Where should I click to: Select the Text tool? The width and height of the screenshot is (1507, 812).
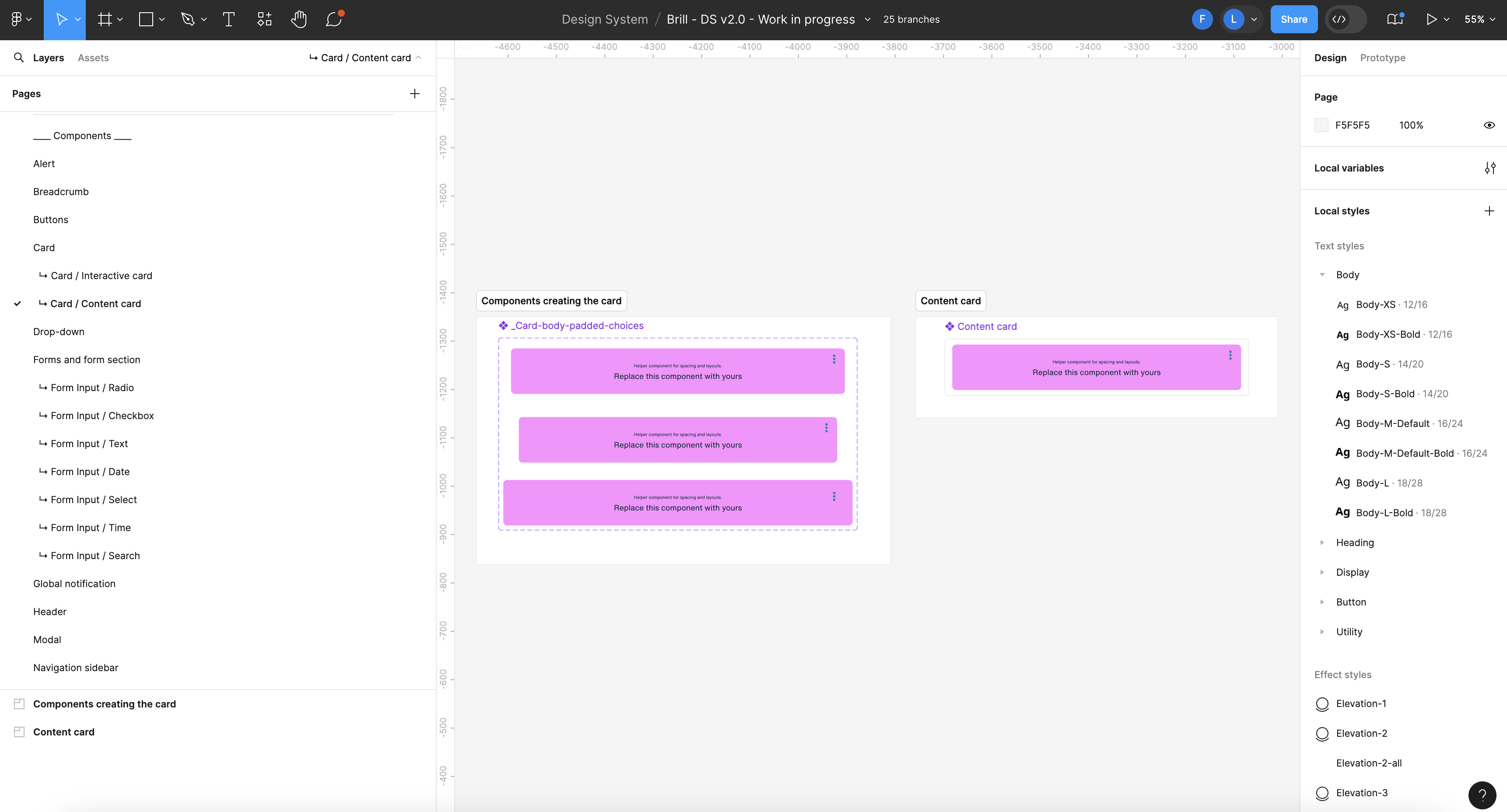click(x=228, y=19)
